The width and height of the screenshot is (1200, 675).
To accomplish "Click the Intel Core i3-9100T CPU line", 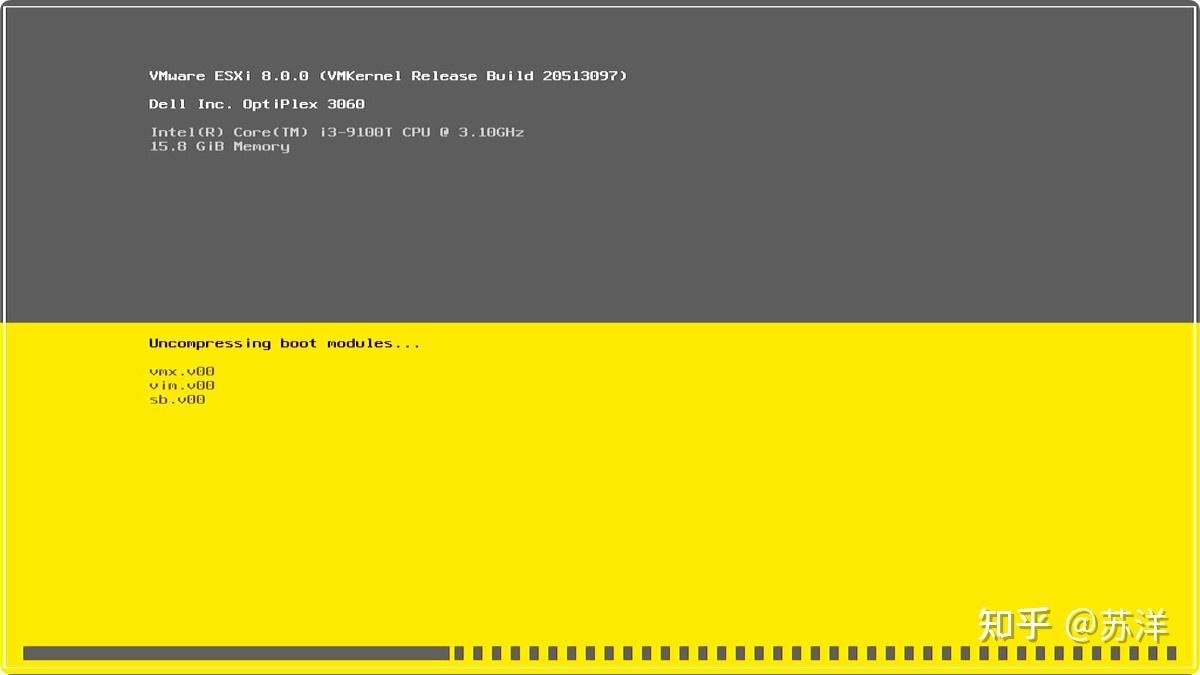I will point(337,132).
